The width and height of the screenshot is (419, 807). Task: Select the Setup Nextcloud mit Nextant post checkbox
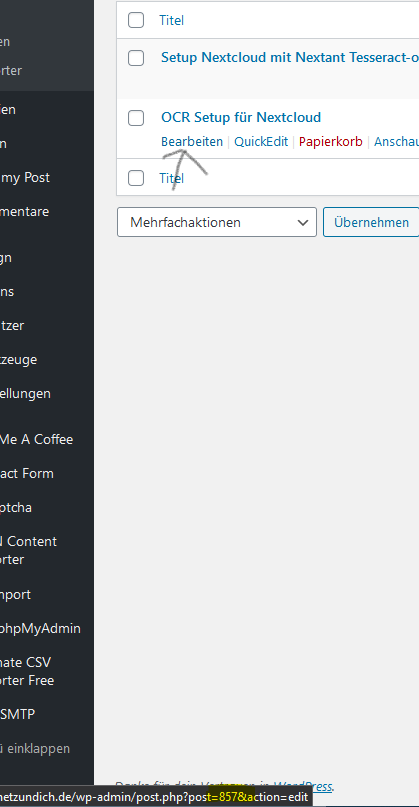[x=136, y=58]
